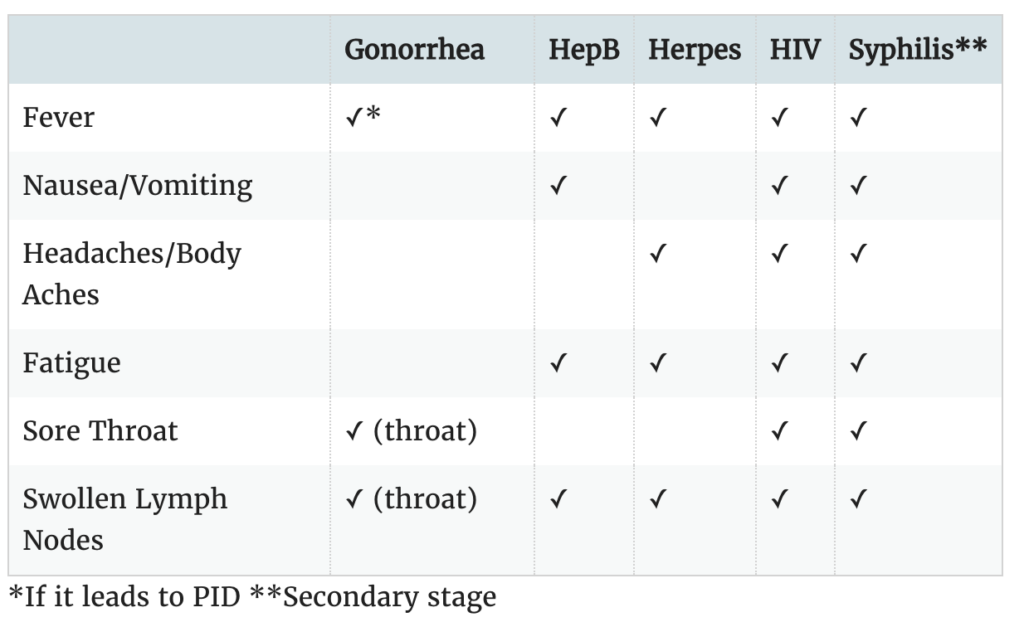
Task: Select the HepB column header
Action: point(584,50)
